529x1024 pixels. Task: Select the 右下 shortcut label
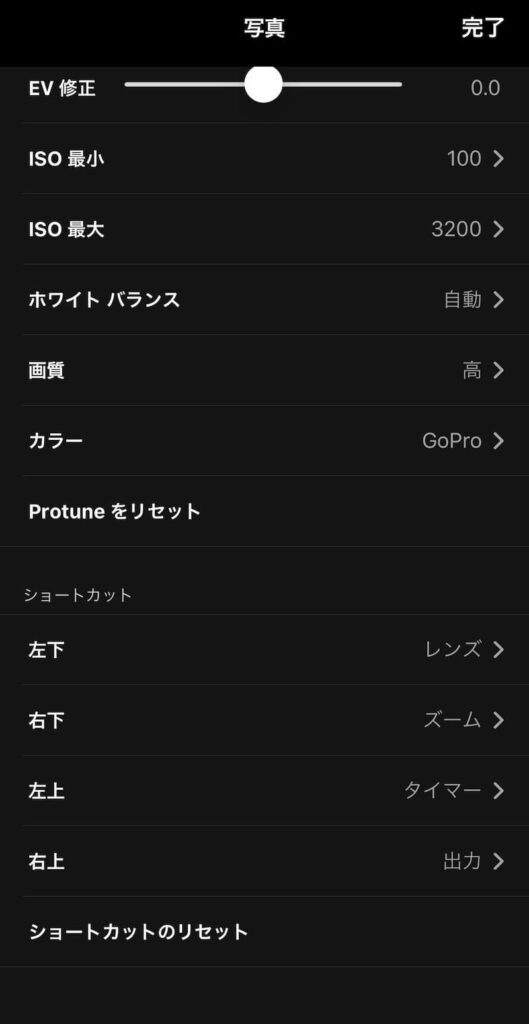pos(46,720)
